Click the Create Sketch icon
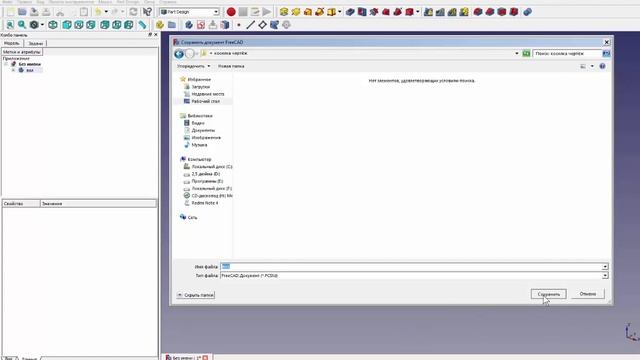 coord(201,25)
